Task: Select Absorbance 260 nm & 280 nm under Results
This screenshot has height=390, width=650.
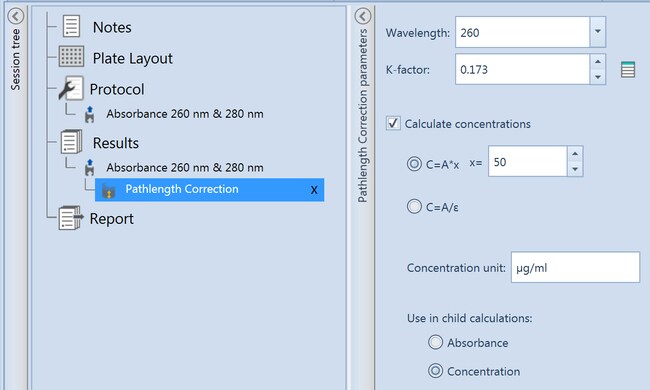Action: tap(185, 167)
